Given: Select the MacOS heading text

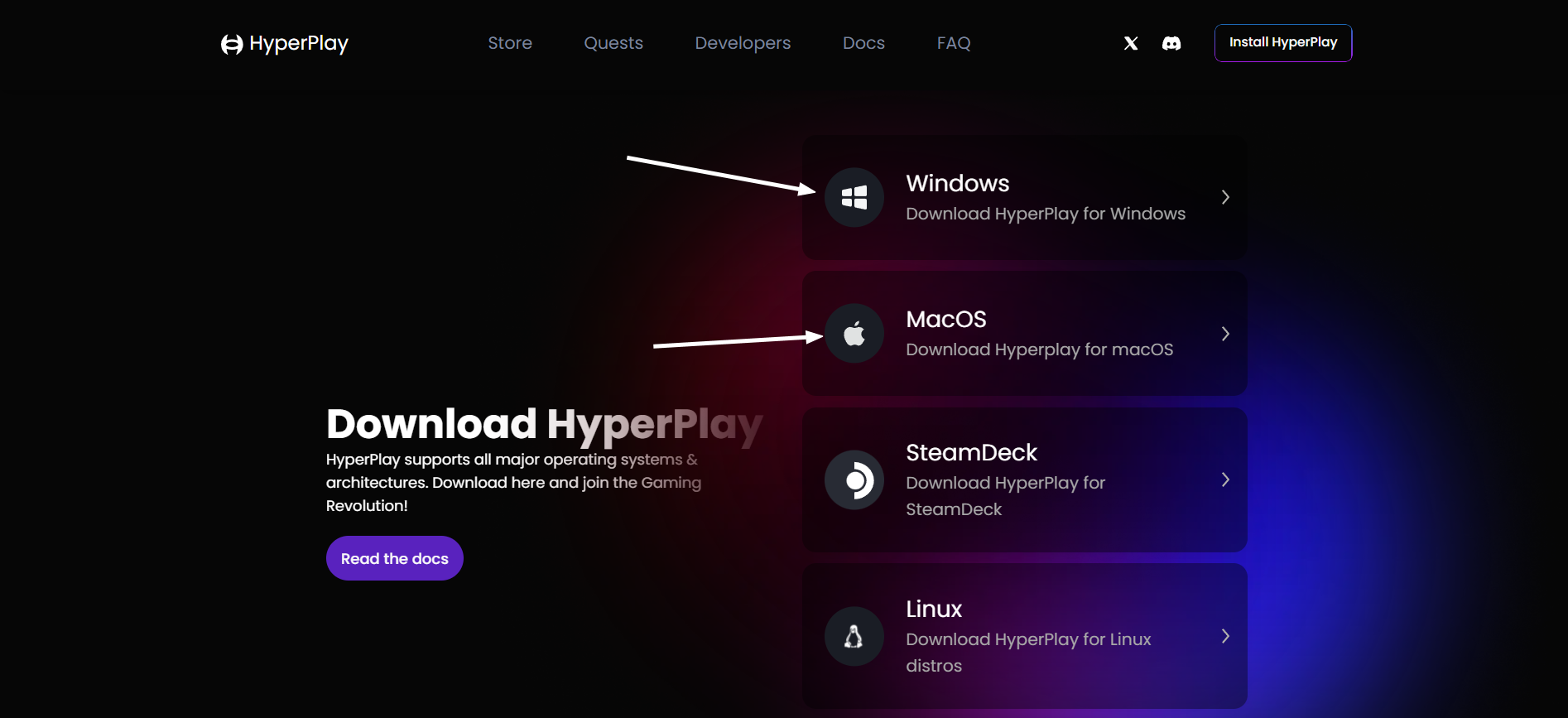Looking at the screenshot, I should [946, 319].
